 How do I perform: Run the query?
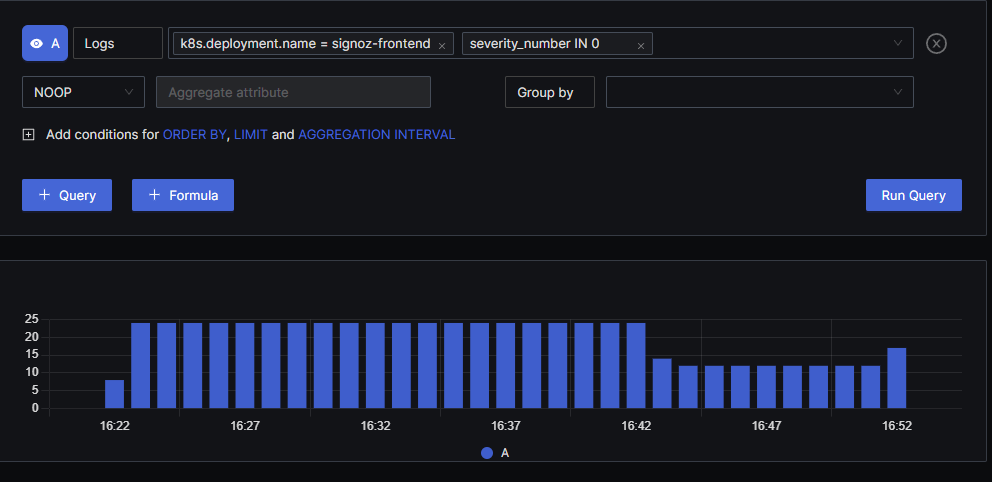click(x=914, y=195)
